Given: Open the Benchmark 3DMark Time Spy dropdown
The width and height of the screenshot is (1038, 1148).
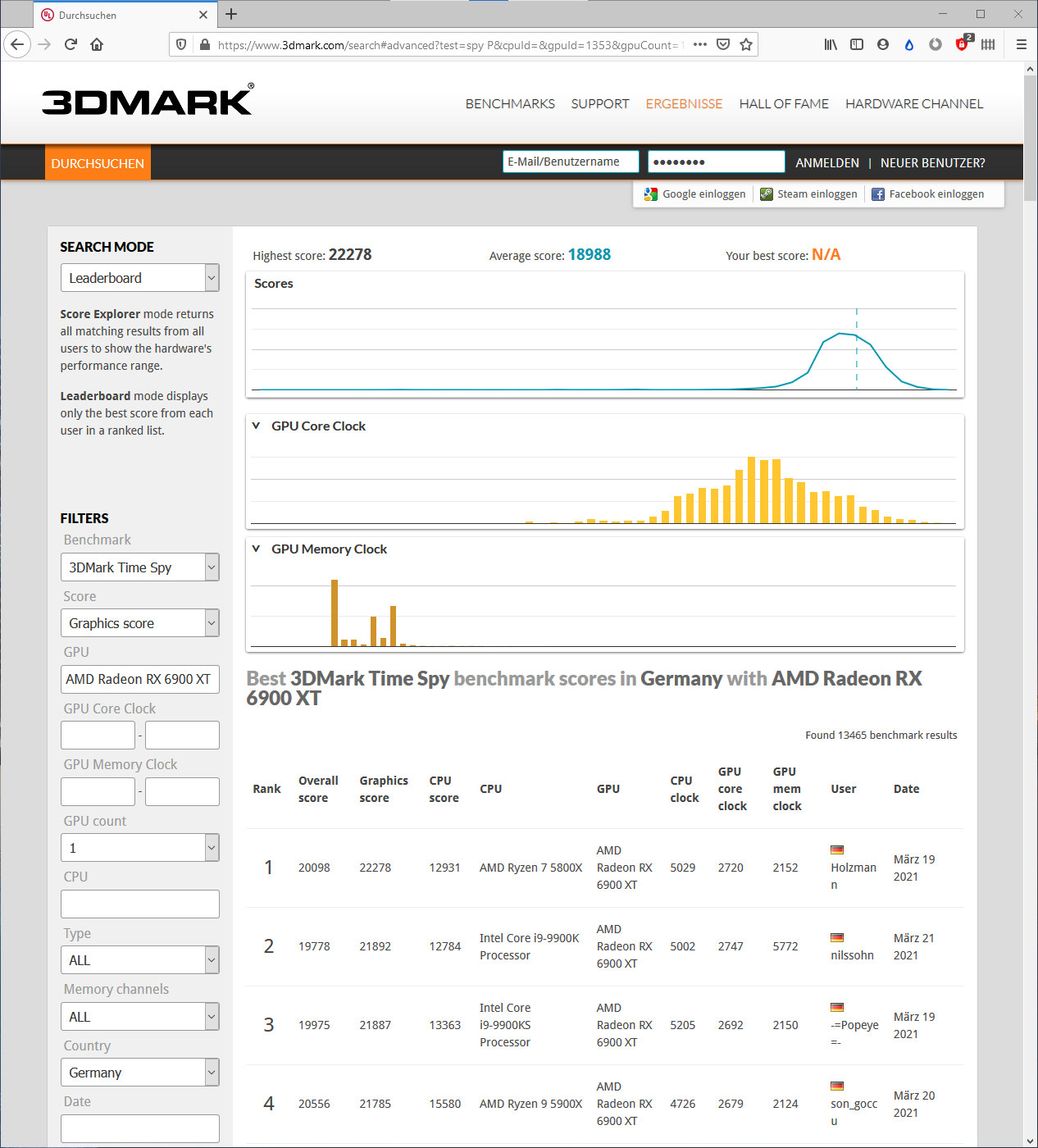Looking at the screenshot, I should coord(140,567).
